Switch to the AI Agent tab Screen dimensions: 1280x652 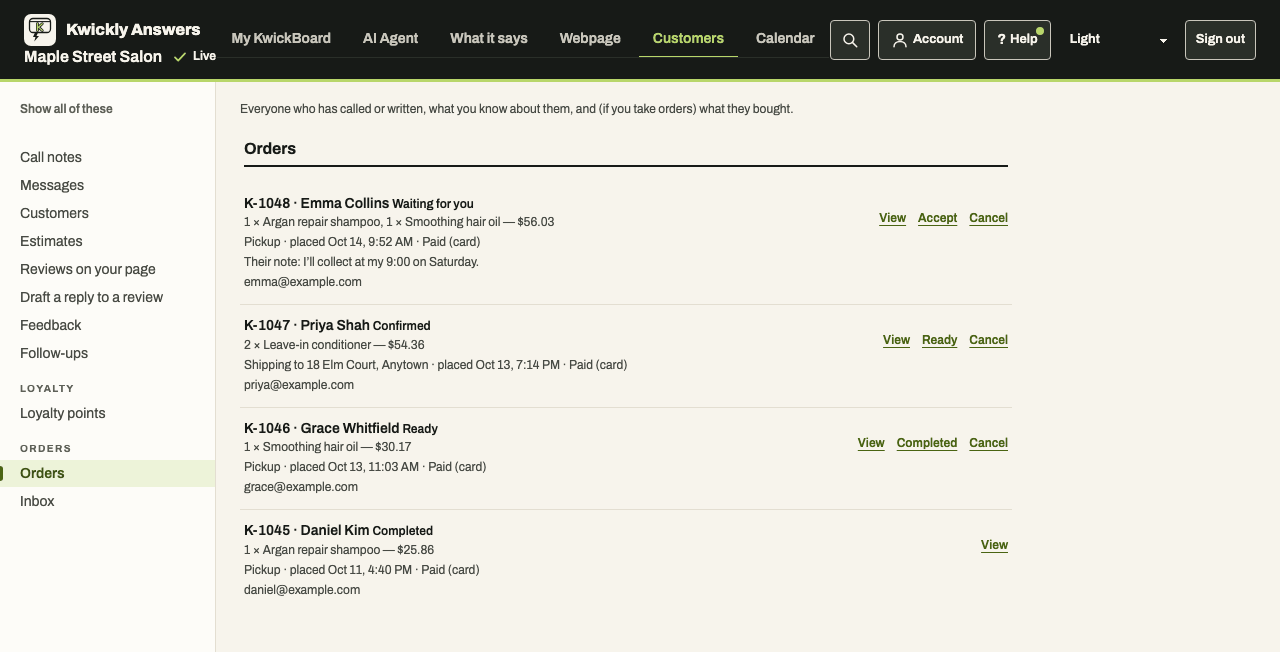pos(391,39)
